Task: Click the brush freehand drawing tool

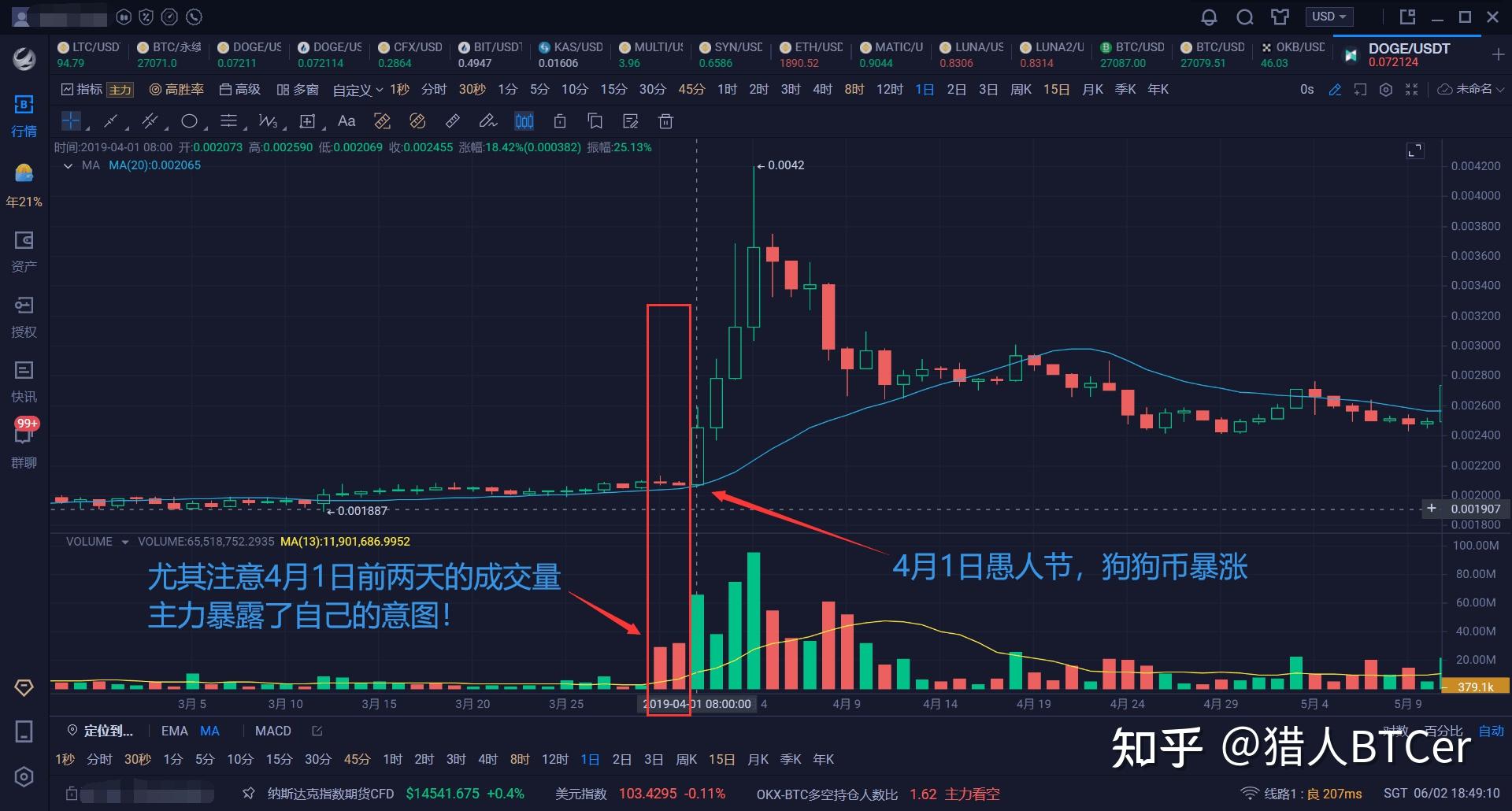Action: [488, 120]
